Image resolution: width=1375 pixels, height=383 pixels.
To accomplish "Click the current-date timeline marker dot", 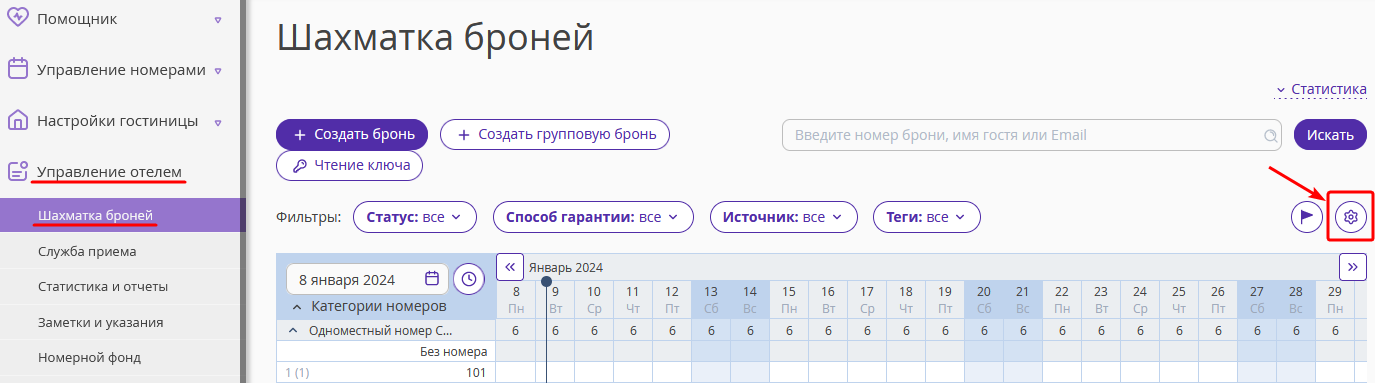I will point(546,281).
